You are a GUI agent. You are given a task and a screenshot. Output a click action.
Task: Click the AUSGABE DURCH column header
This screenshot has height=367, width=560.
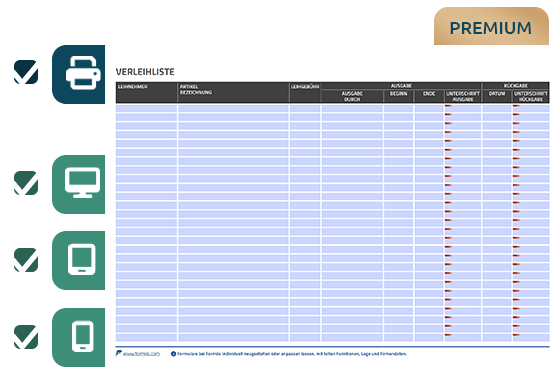(x=352, y=96)
